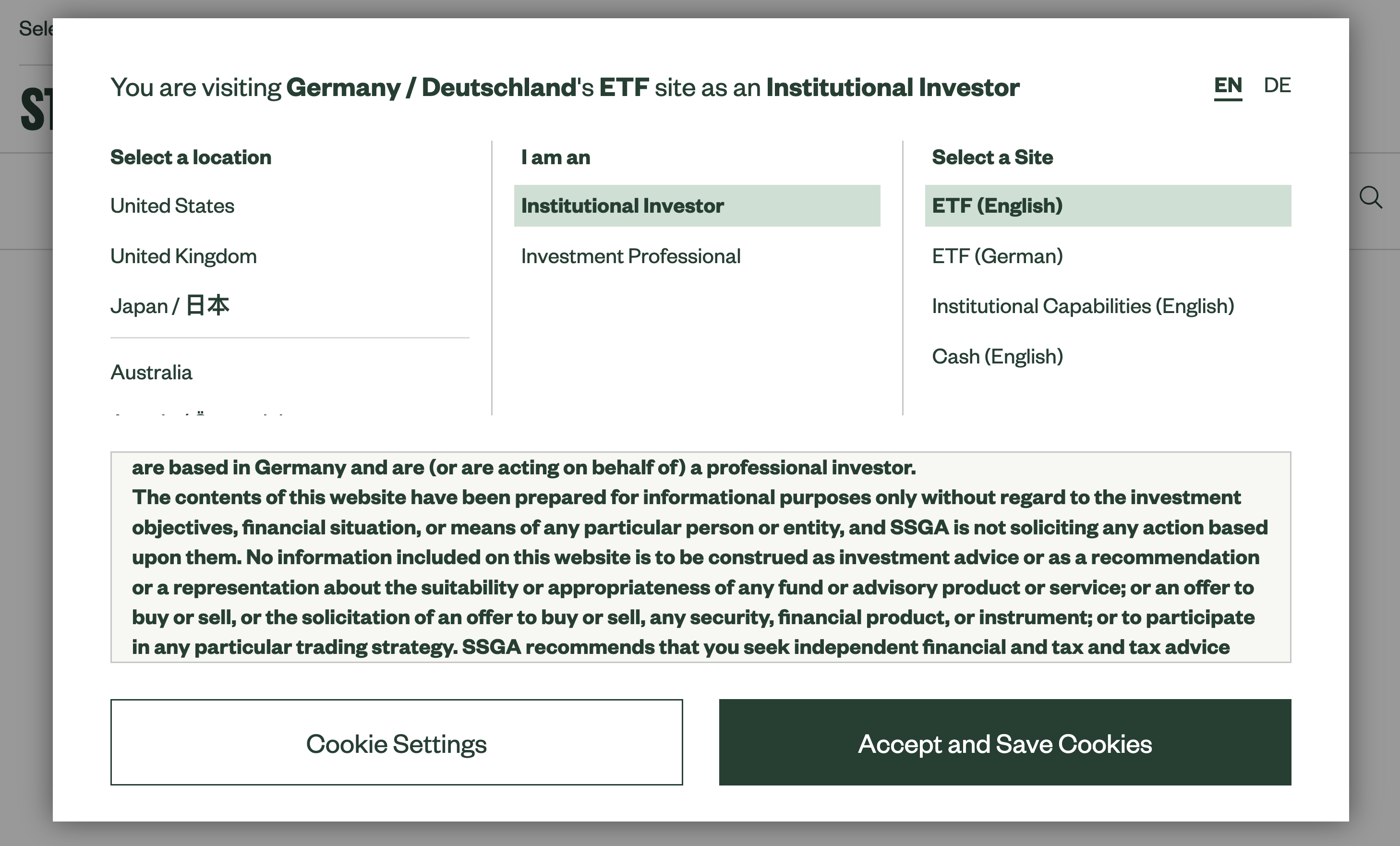
Task: Select United Kingdom as location
Action: tap(183, 256)
